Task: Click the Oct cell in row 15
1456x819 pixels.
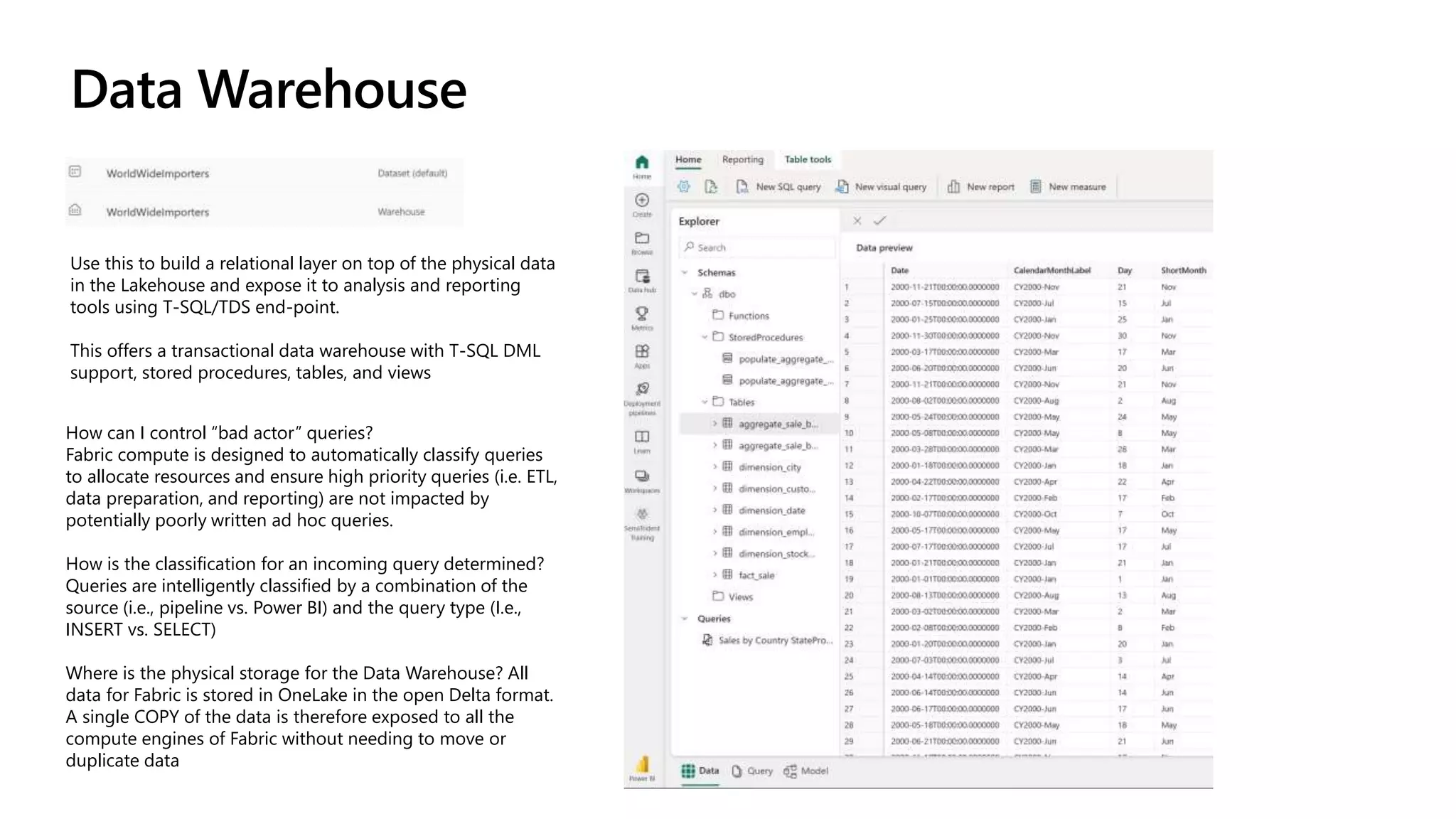Action: click(1167, 514)
